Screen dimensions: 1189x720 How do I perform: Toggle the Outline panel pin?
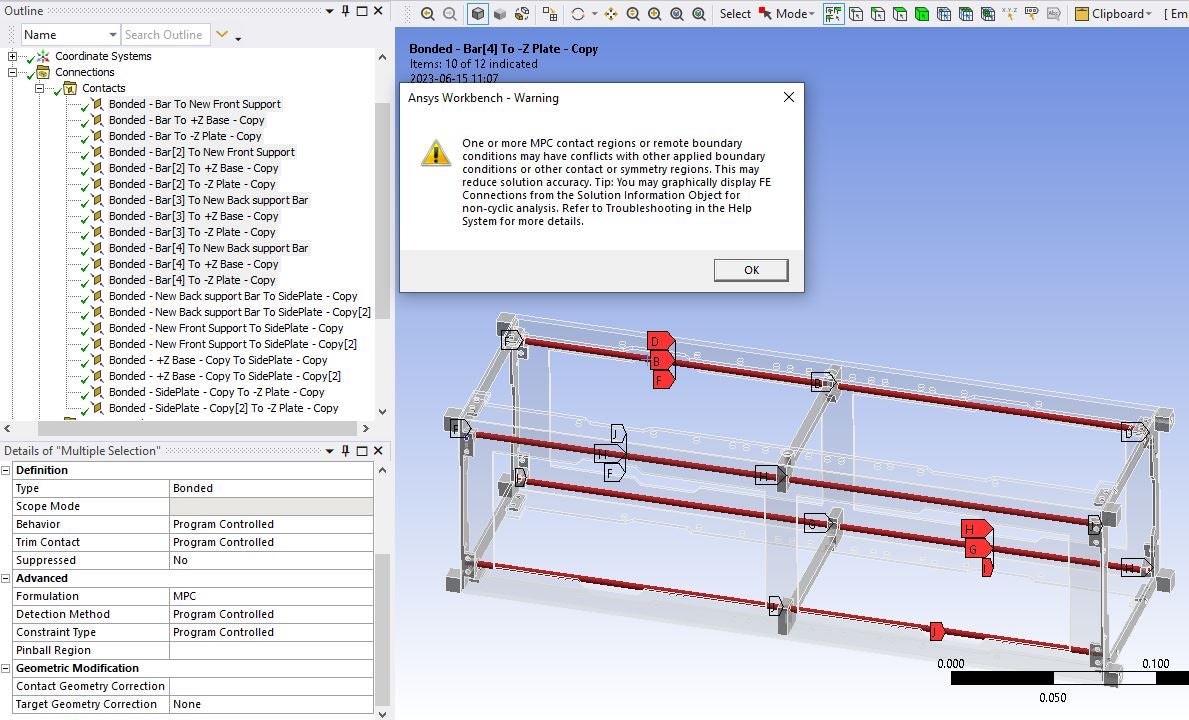(x=346, y=11)
